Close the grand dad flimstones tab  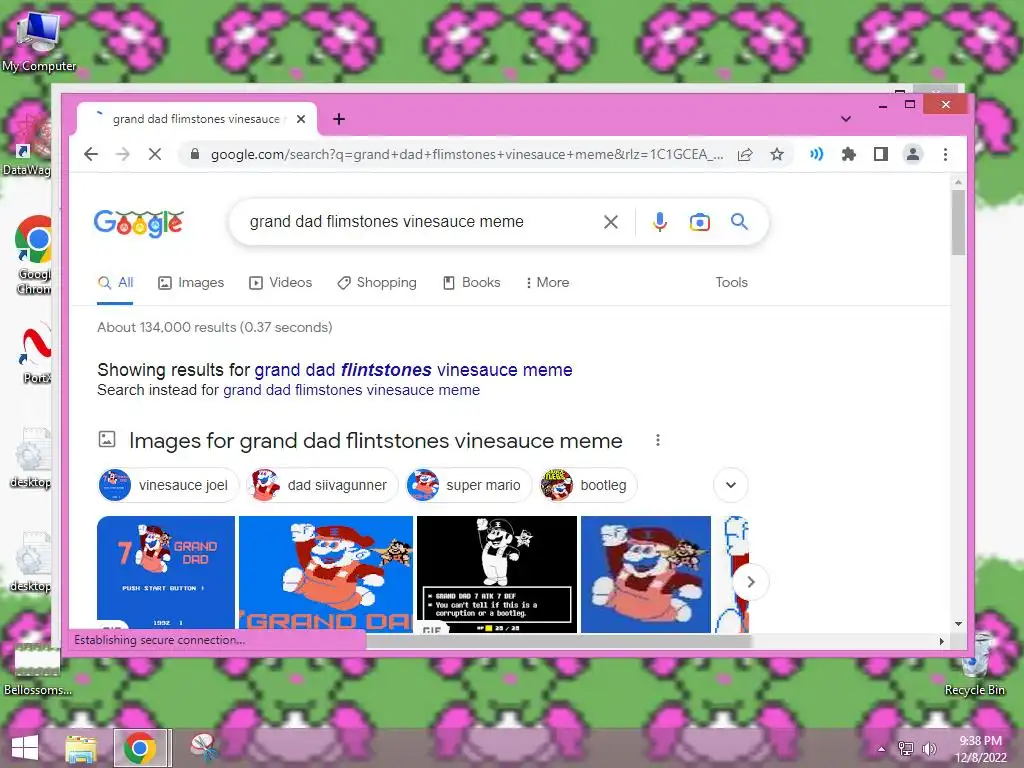(x=300, y=119)
